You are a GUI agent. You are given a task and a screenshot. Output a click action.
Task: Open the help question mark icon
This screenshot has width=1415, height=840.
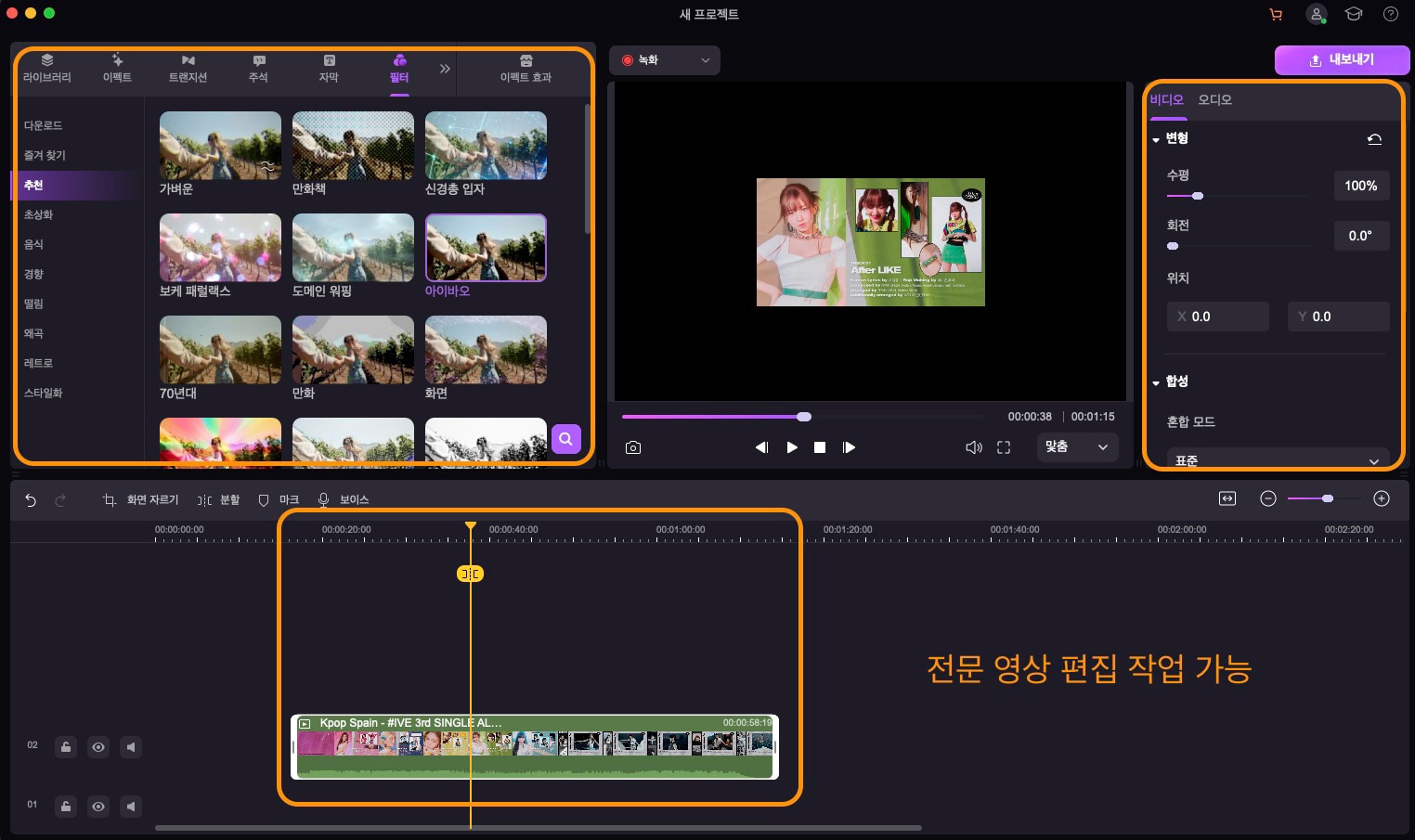pos(1391,14)
